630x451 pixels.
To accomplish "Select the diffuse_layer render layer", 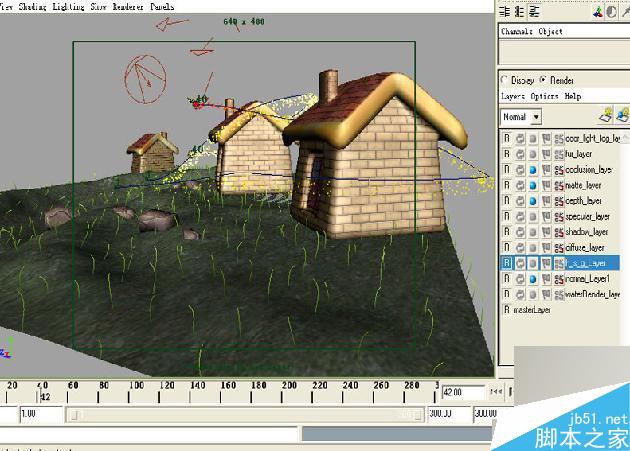I will tap(585, 248).
